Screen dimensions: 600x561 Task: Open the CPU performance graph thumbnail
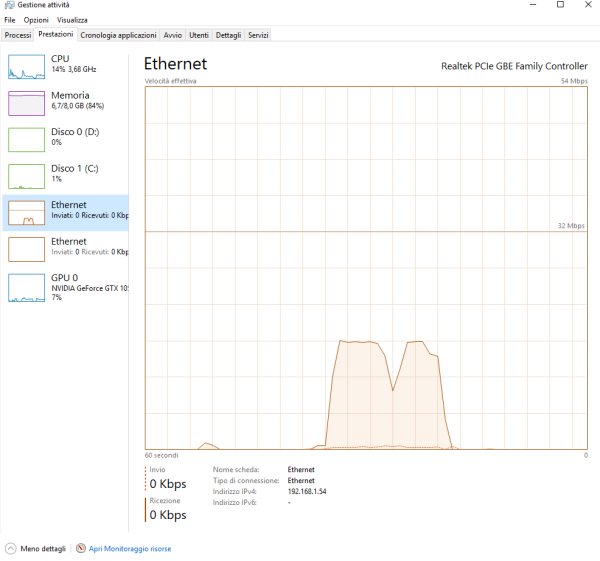pos(26,67)
